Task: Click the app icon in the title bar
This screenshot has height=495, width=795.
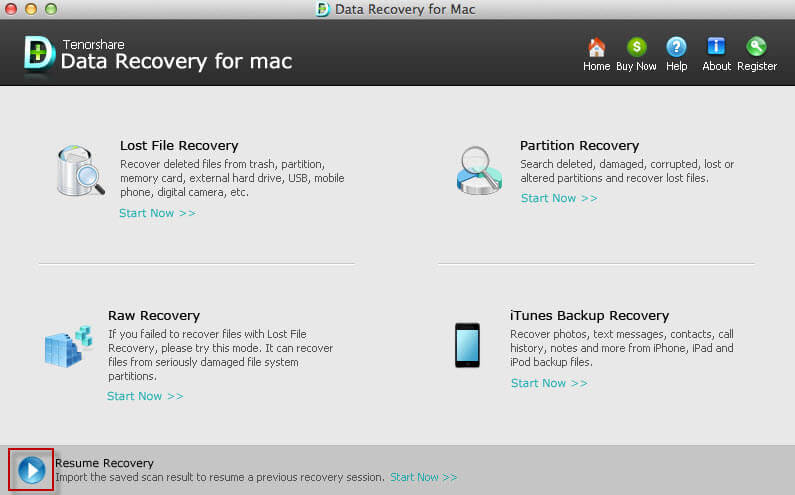Action: (x=322, y=9)
